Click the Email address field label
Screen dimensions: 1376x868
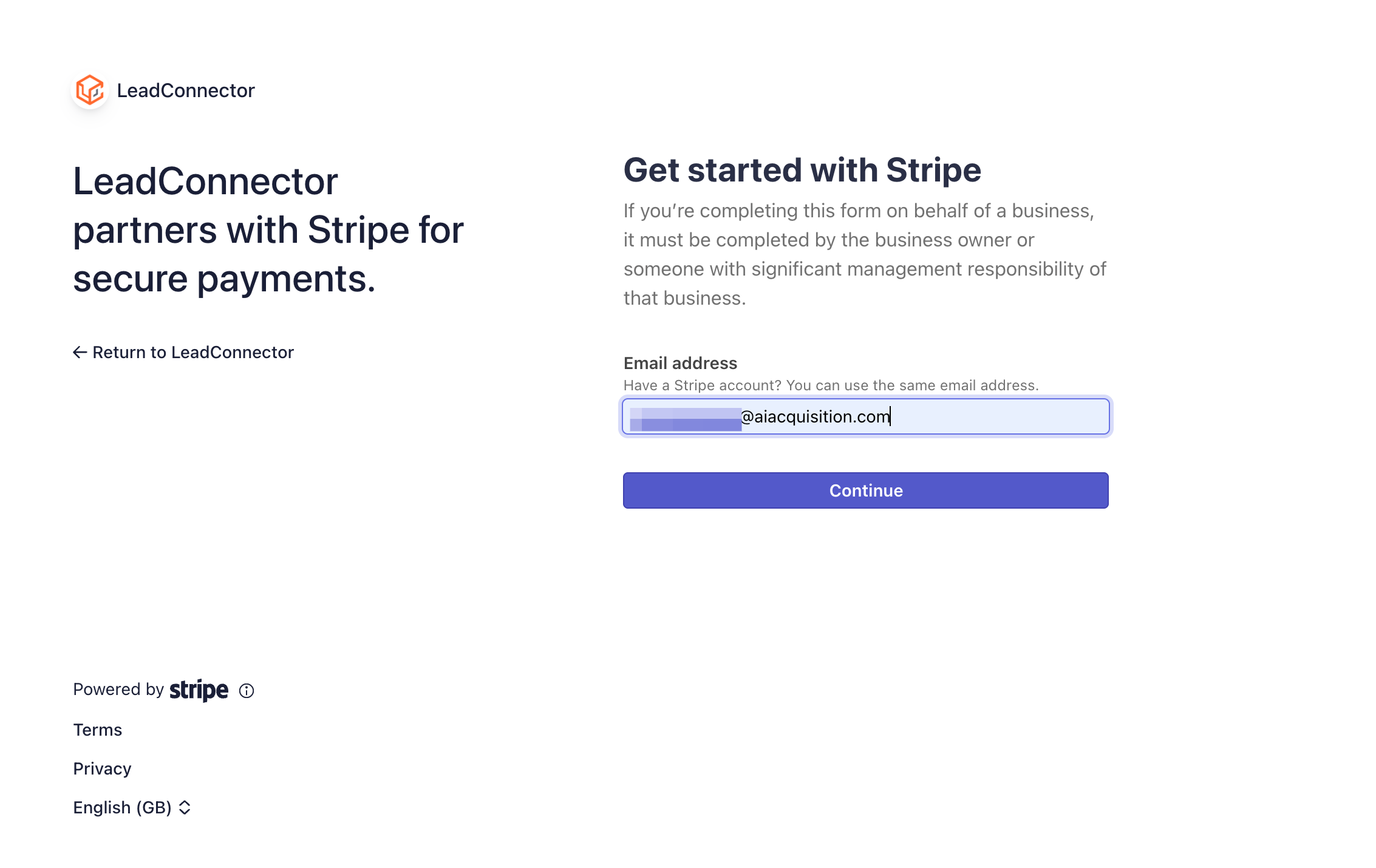click(x=680, y=363)
